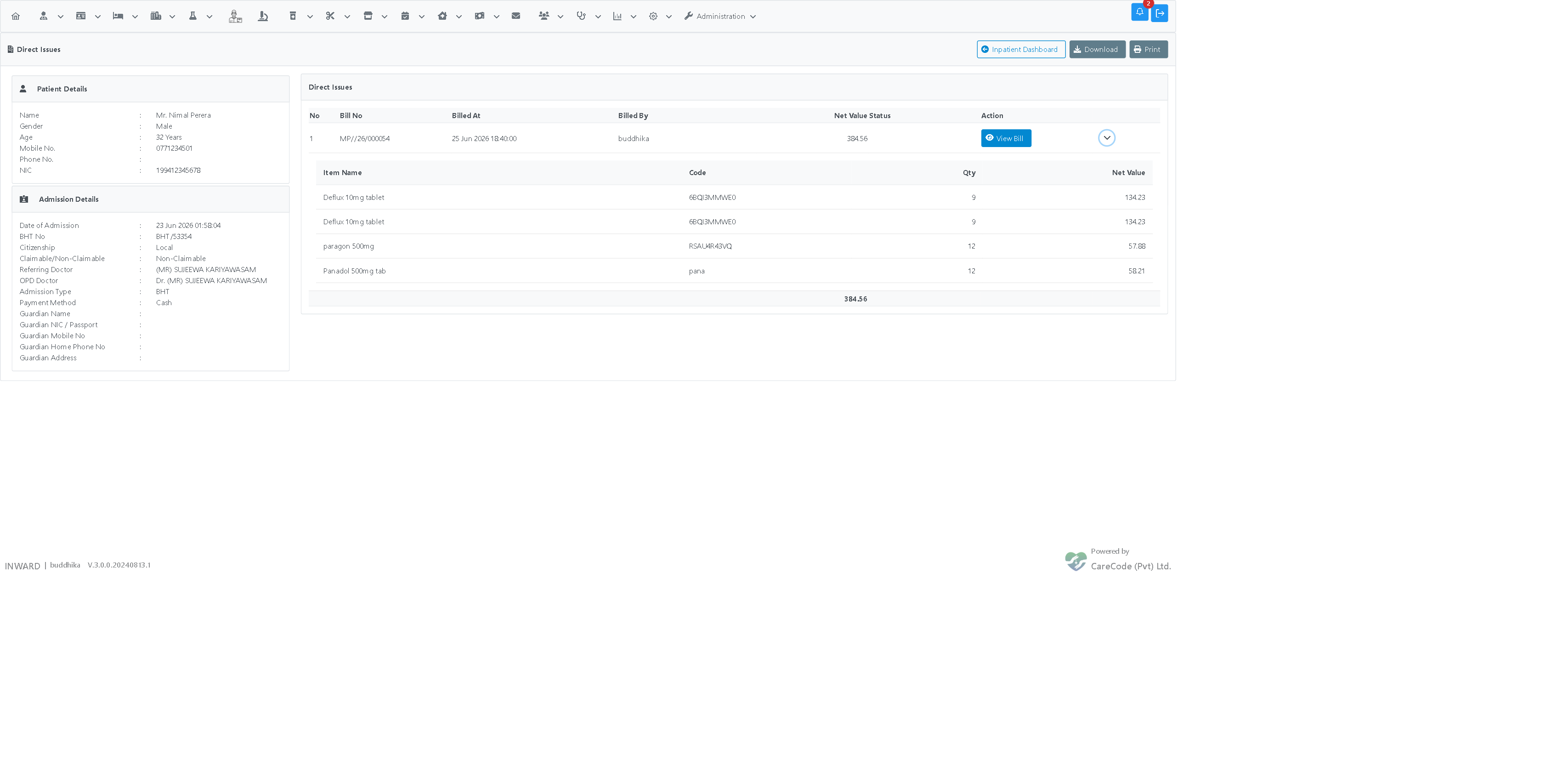
Task: Open the gear settings menu icon
Action: (653, 17)
